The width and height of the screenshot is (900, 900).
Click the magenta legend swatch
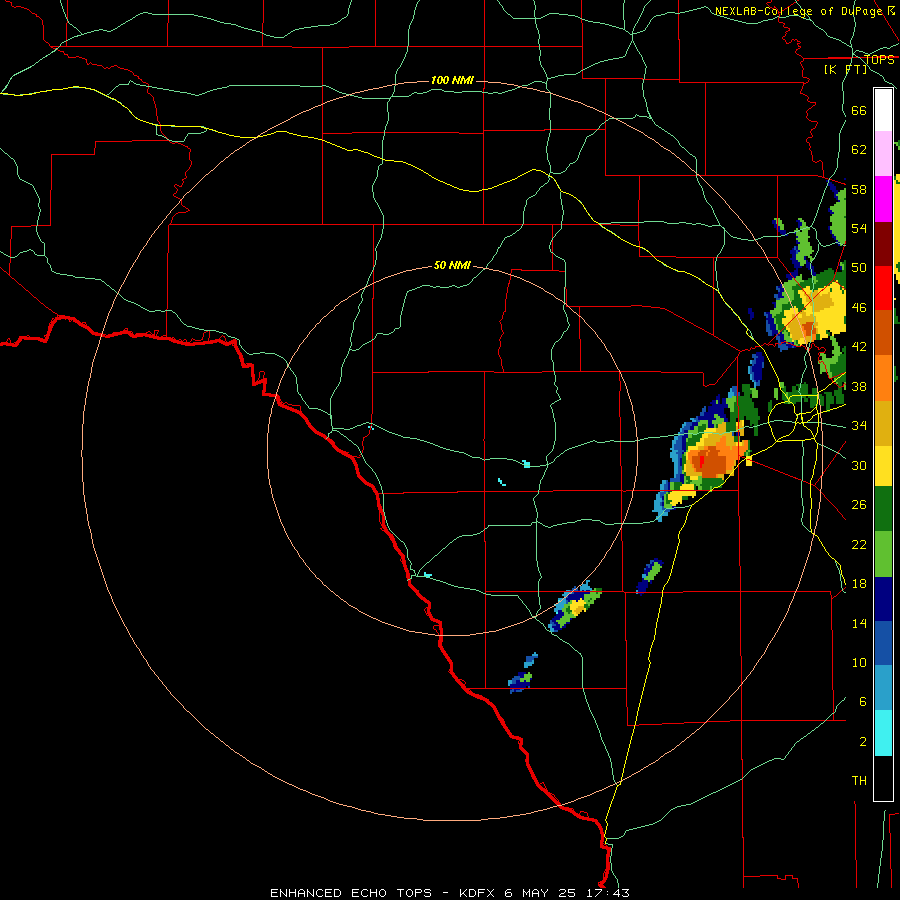tap(883, 199)
